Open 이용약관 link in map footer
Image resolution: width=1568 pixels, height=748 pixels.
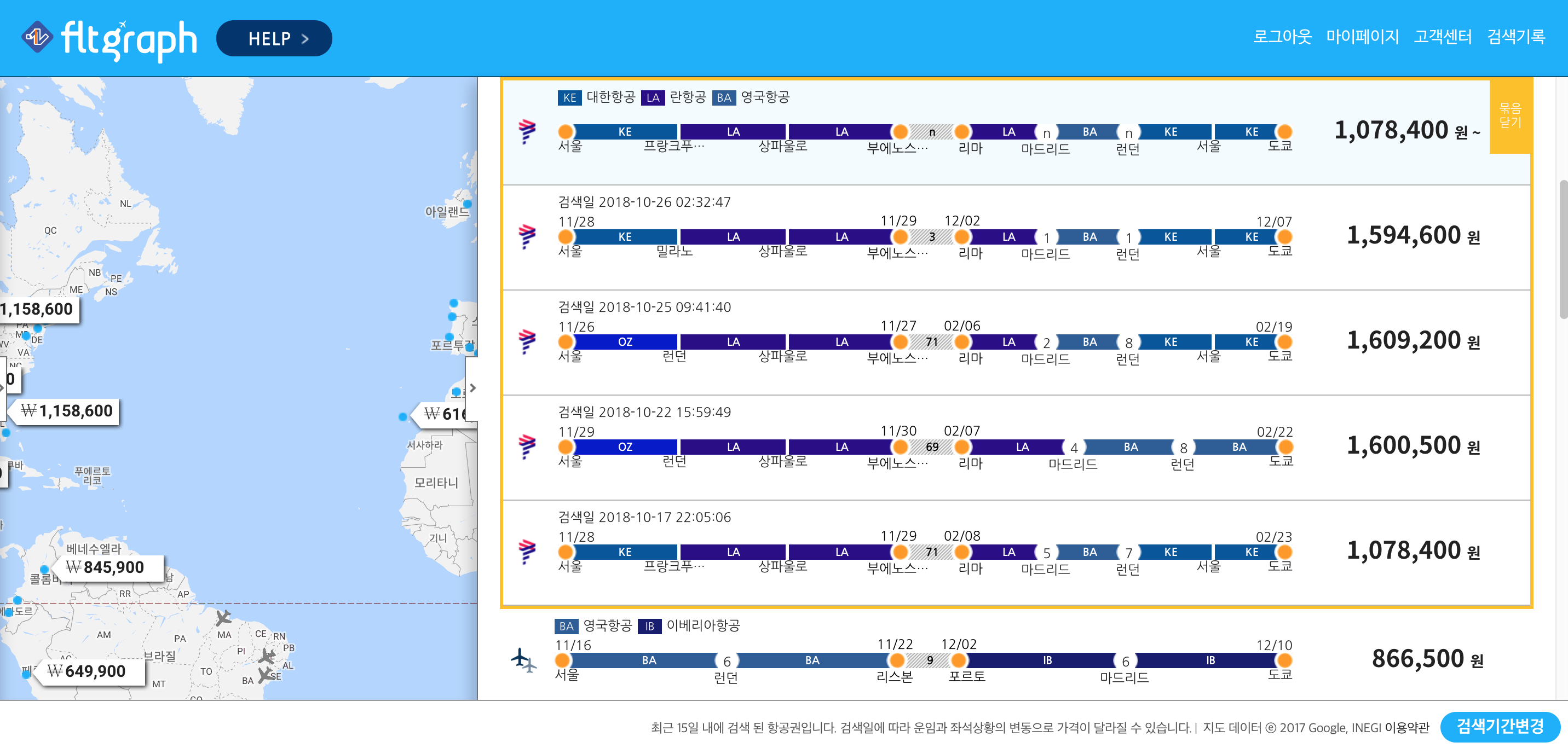pyautogui.click(x=1406, y=727)
